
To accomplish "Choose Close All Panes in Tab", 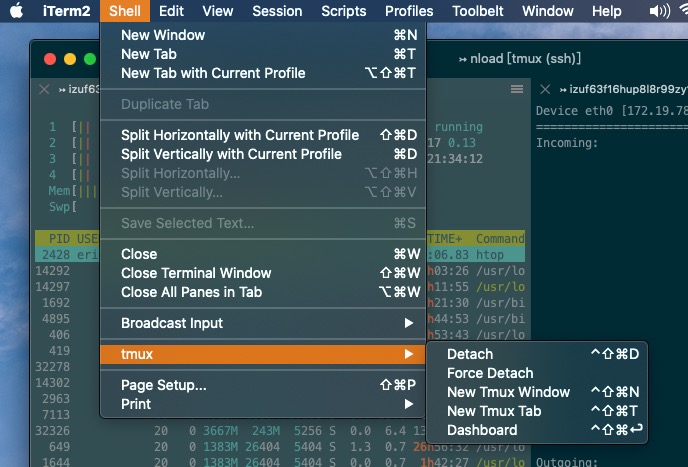I will 263,292.
